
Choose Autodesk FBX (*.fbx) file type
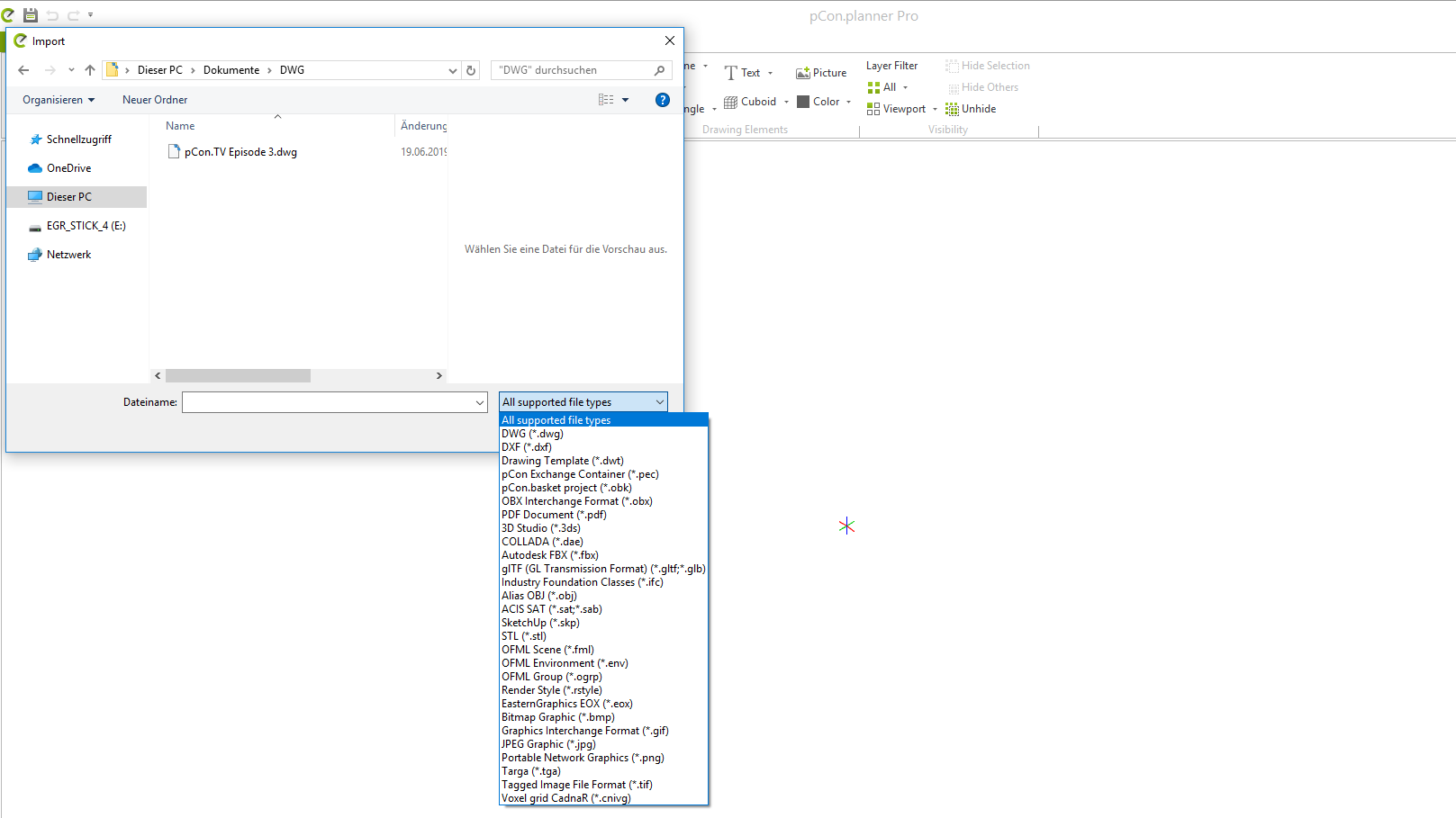point(604,555)
